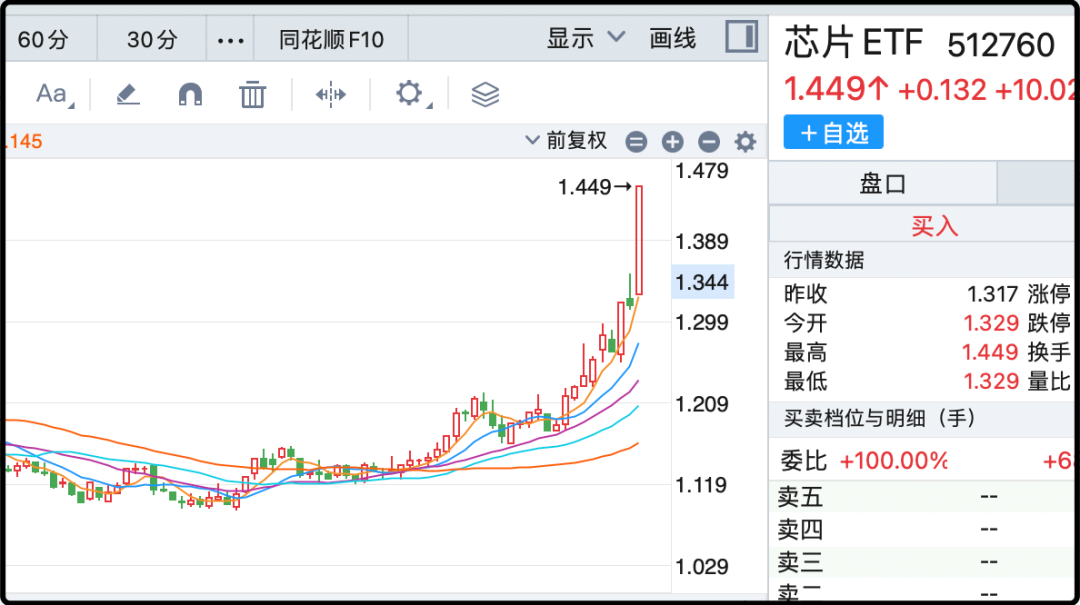Image resolution: width=1080 pixels, height=605 pixels.
Task: Click the +自选 button
Action: 833,133
